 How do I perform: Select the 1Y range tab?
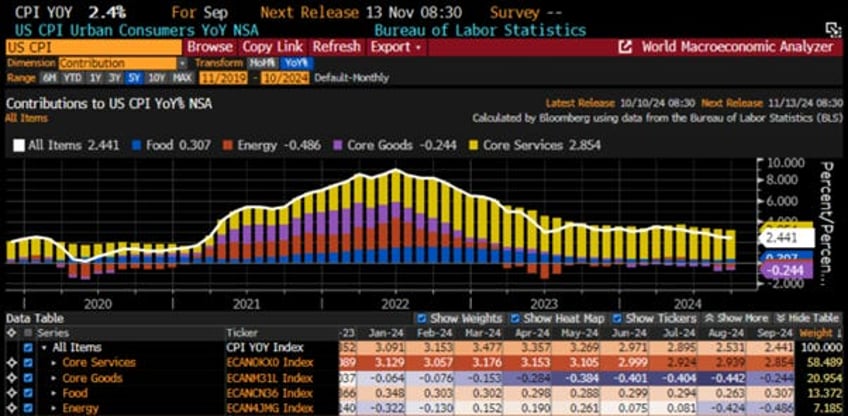96,78
